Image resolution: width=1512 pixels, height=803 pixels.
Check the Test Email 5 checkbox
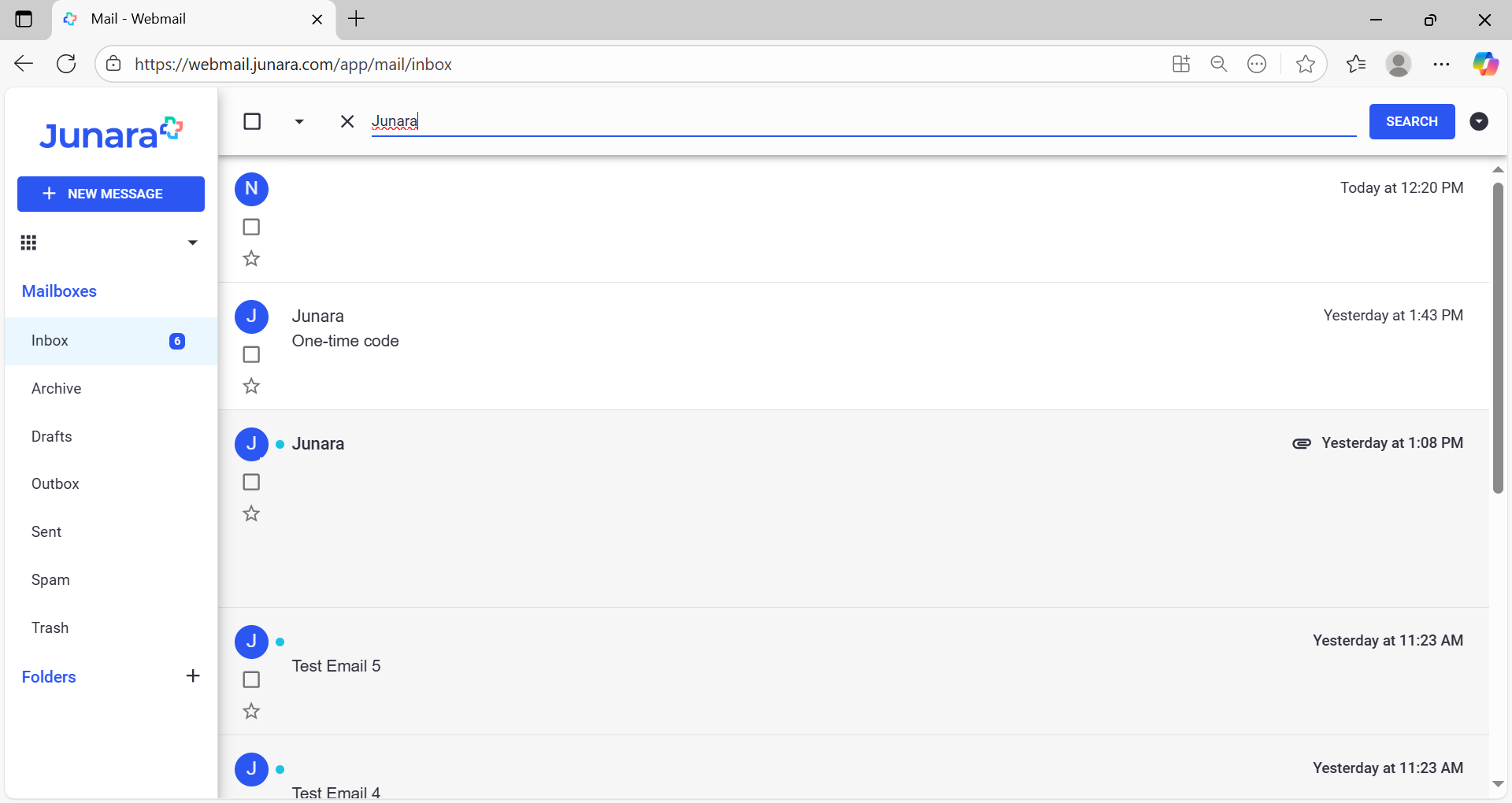pos(251,679)
